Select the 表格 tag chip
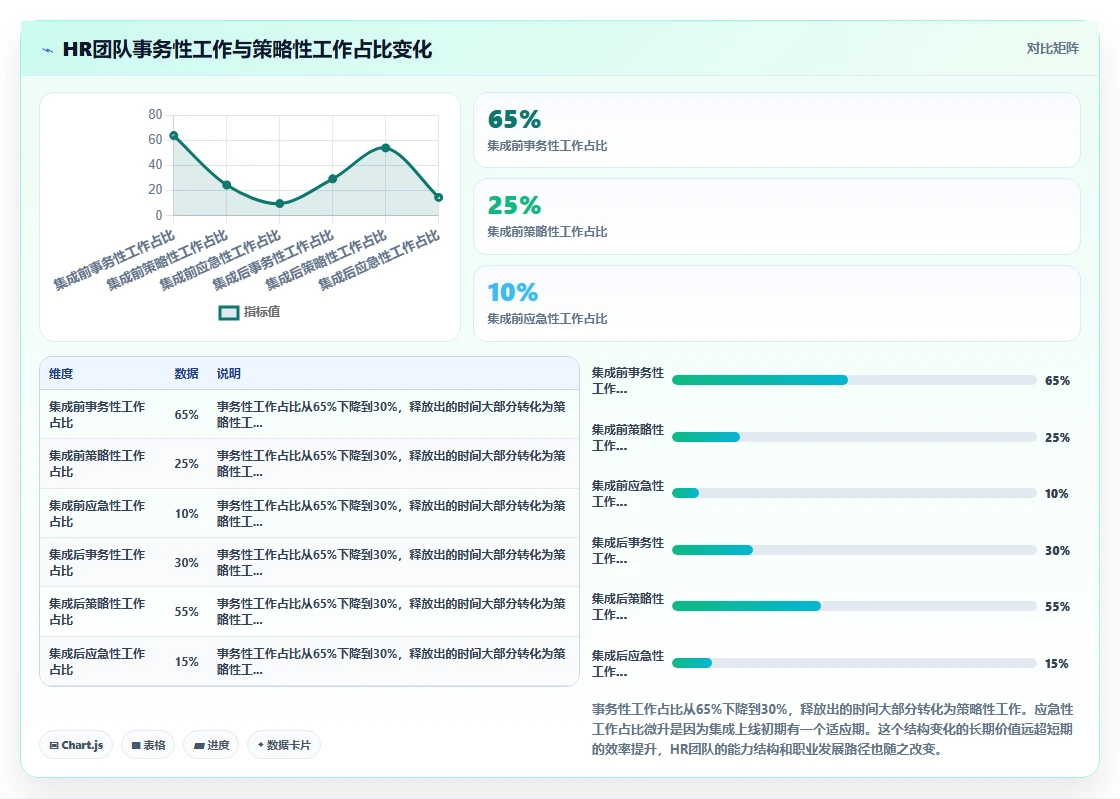Screen dimensions: 1120x799 pos(149,745)
